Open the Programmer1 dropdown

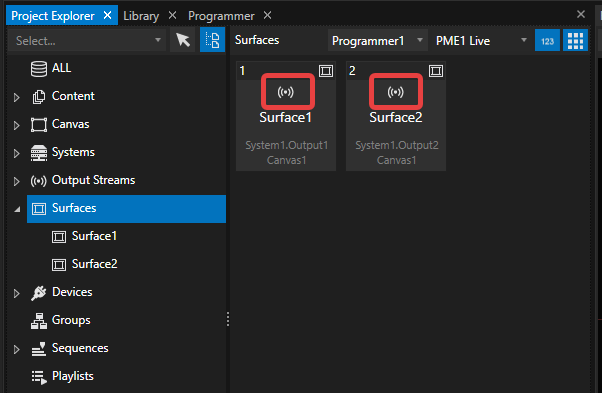(x=377, y=40)
